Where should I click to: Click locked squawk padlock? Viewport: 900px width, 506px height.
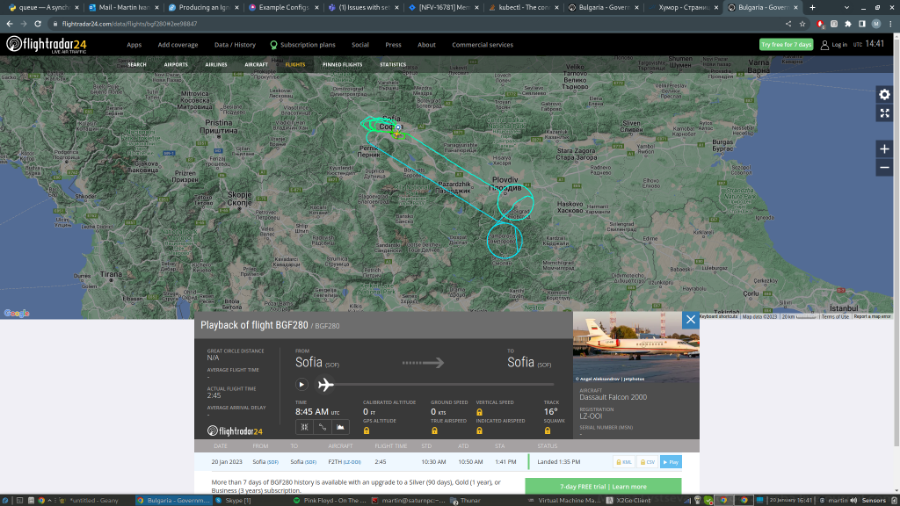(x=547, y=430)
